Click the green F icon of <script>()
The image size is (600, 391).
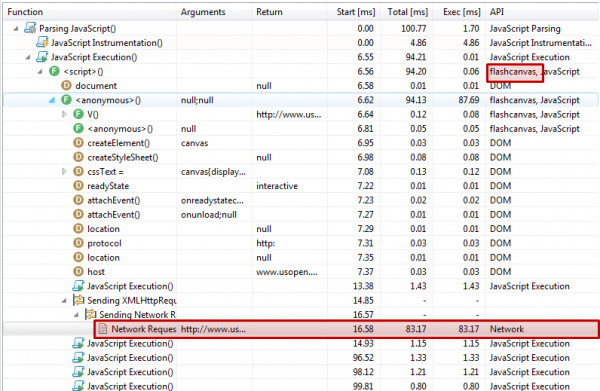[x=54, y=71]
